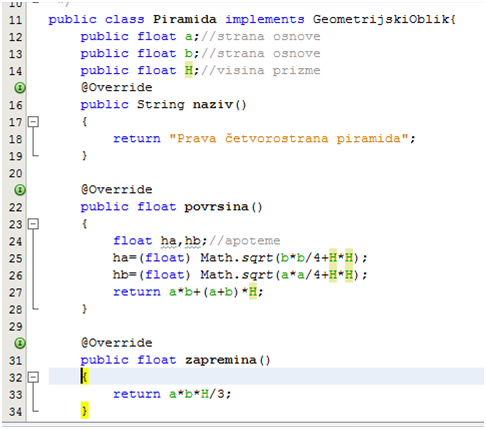The width and height of the screenshot is (486, 429).
Task: Click the override icon beside the zapremina method
Action: pos(20,343)
